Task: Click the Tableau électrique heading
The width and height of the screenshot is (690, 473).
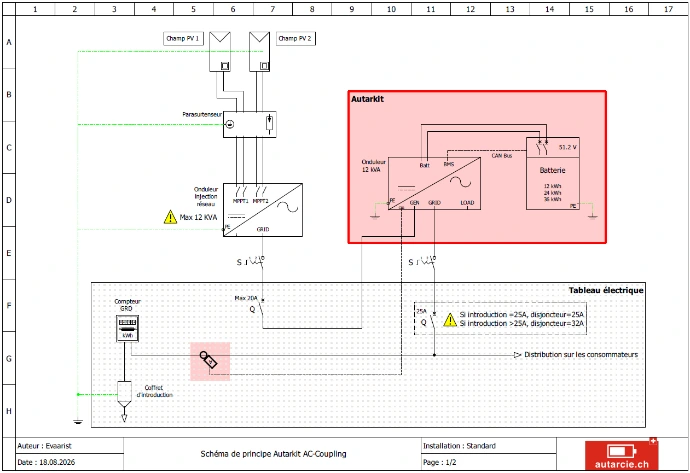Action: tap(606, 290)
